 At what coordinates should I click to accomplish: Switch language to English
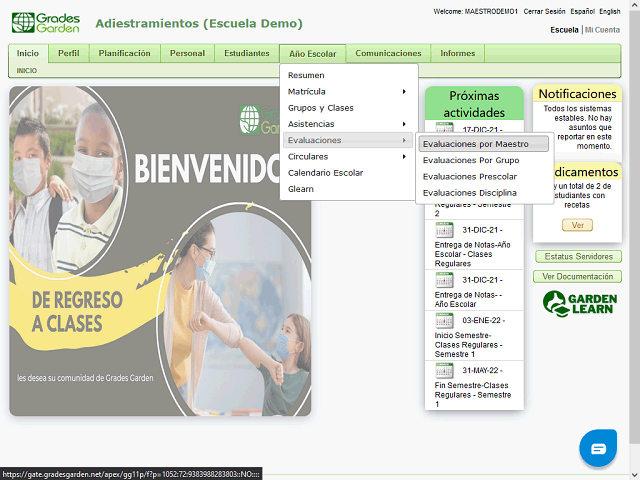[610, 11]
